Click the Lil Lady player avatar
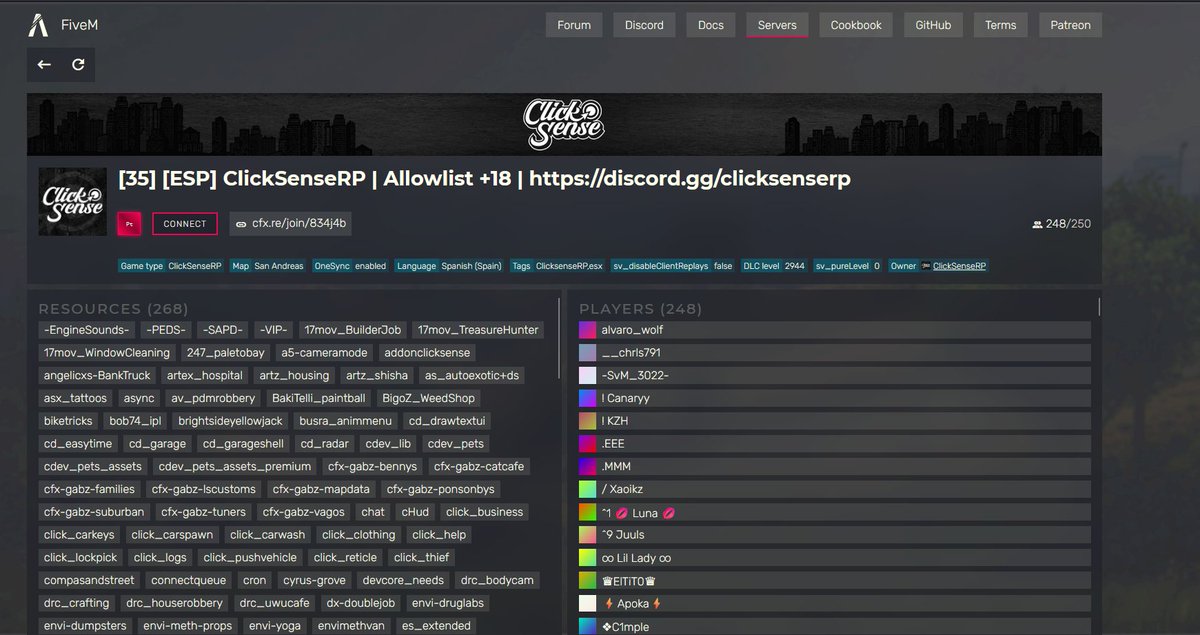The width and height of the screenshot is (1200, 635). tap(588, 558)
